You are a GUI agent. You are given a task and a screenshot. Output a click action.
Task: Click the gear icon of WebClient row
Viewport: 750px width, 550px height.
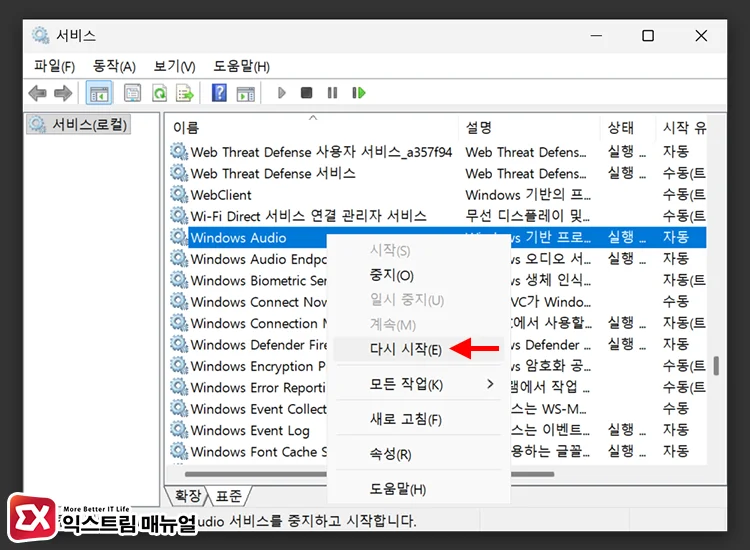coord(179,194)
